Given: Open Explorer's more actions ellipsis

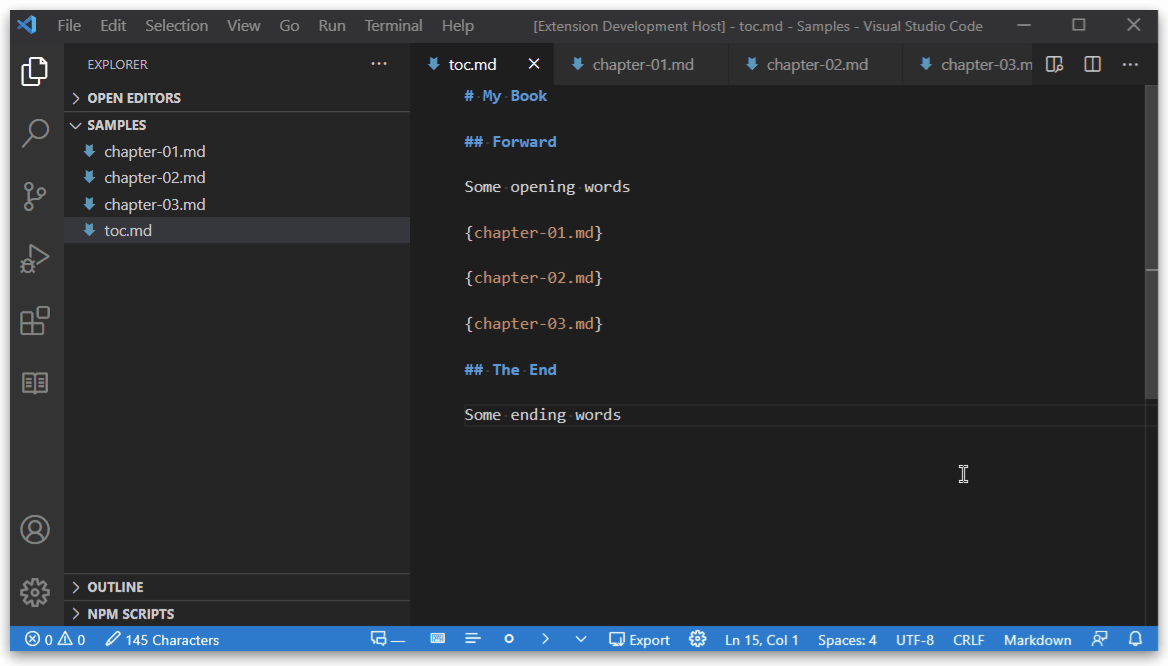Looking at the screenshot, I should [x=378, y=64].
